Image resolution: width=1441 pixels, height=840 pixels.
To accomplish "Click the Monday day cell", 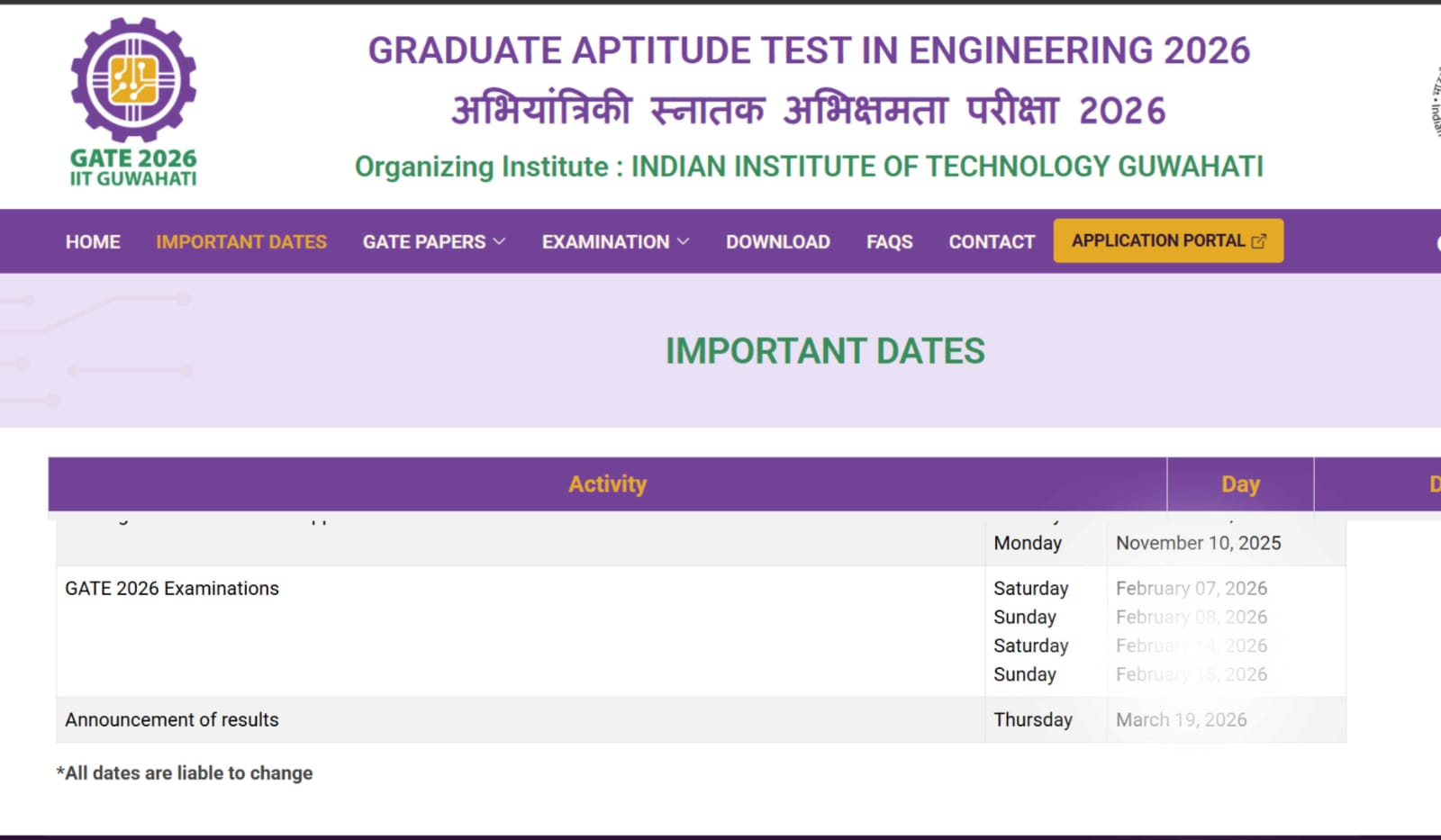I will pos(1028,543).
